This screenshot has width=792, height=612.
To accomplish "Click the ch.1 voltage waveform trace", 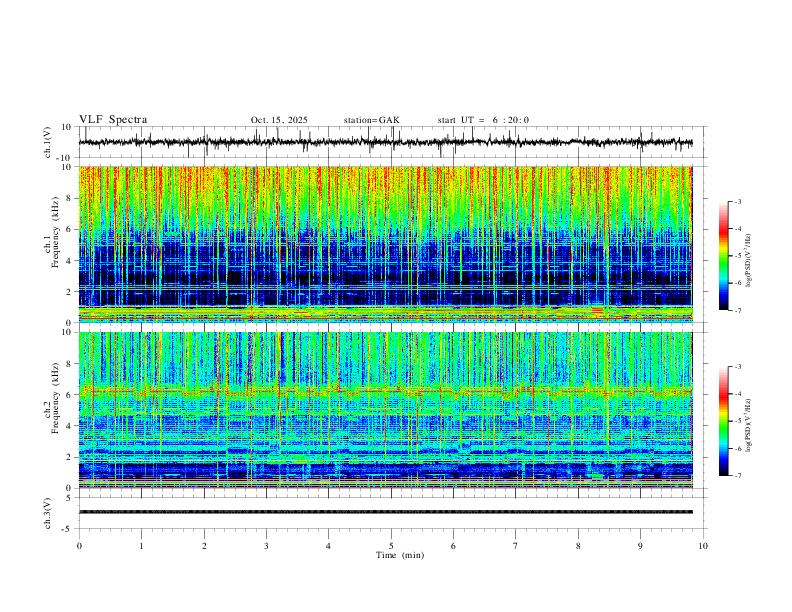I will 385,142.
